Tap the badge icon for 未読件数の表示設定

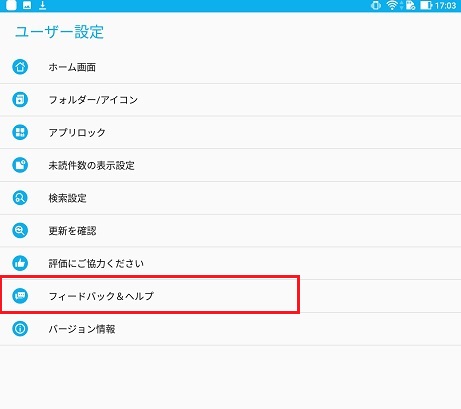(20, 165)
